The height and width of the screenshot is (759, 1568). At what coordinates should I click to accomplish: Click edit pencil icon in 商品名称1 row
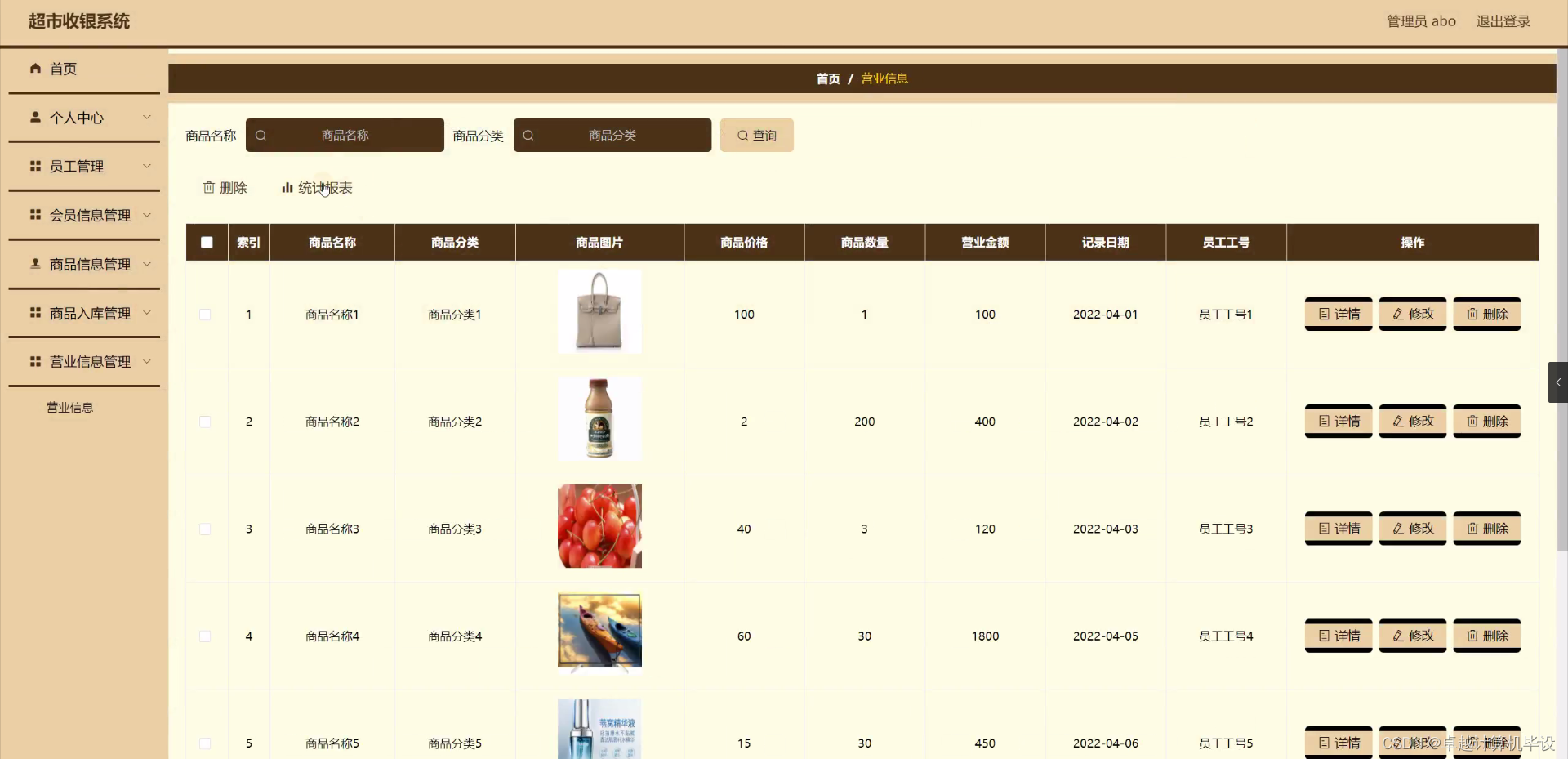coord(1398,315)
